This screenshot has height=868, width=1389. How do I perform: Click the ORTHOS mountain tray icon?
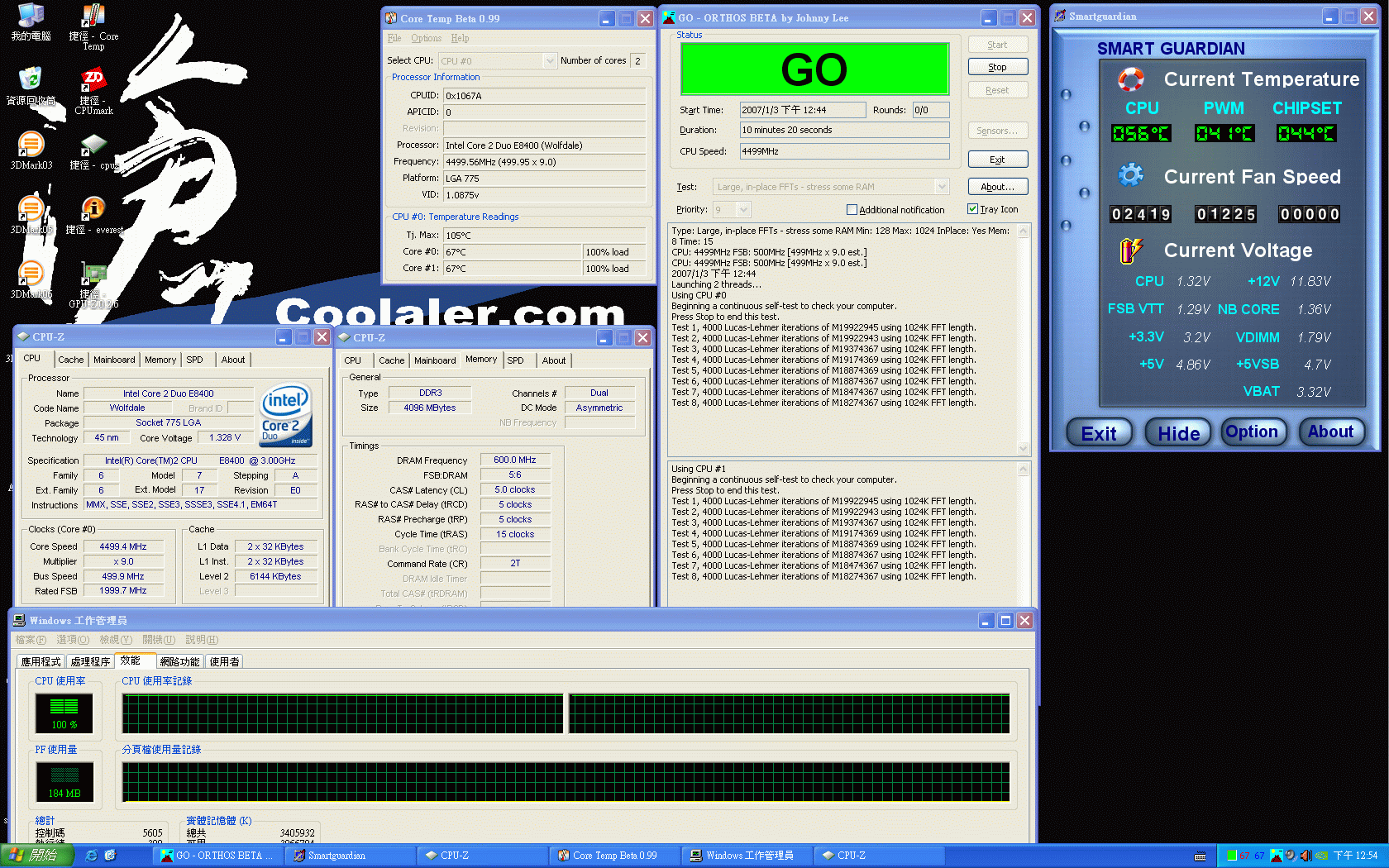tap(1277, 856)
